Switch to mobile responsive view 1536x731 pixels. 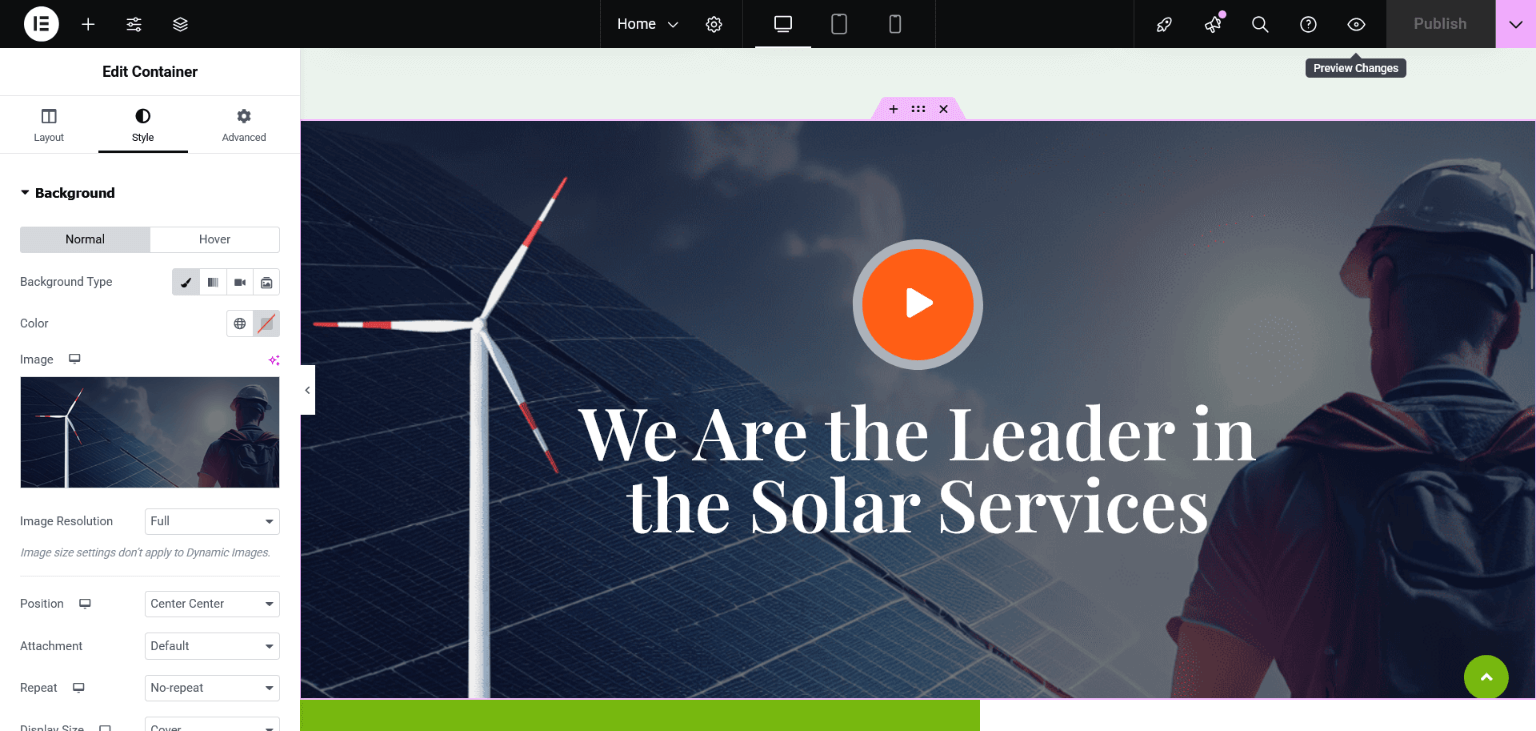pos(895,24)
